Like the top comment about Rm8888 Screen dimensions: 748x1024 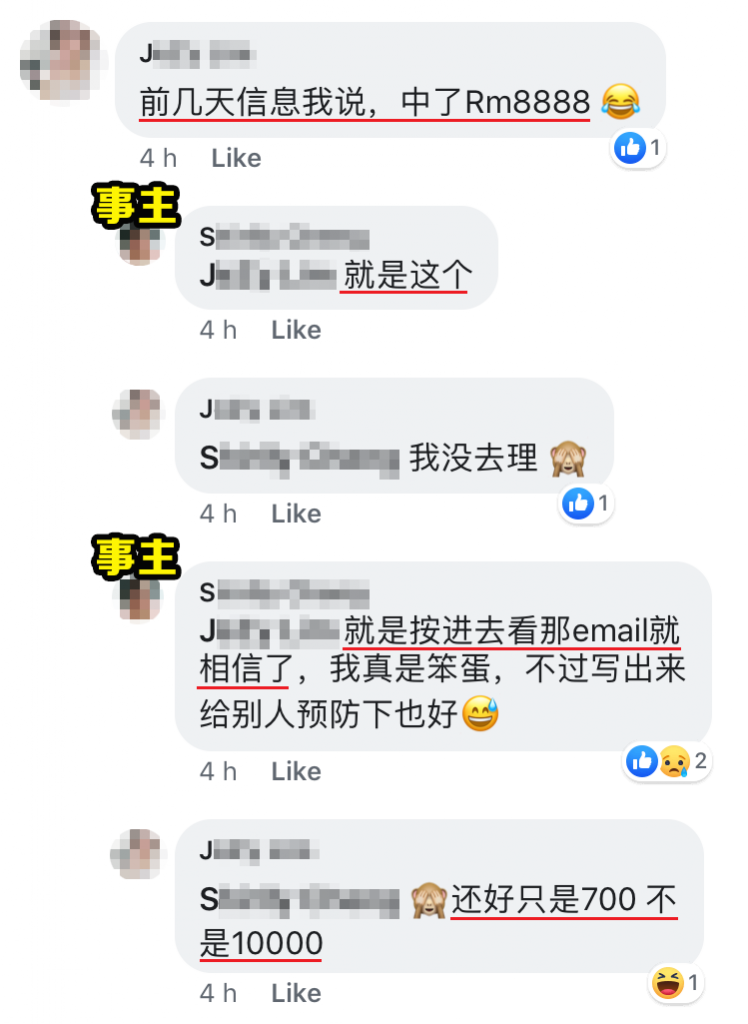click(236, 158)
